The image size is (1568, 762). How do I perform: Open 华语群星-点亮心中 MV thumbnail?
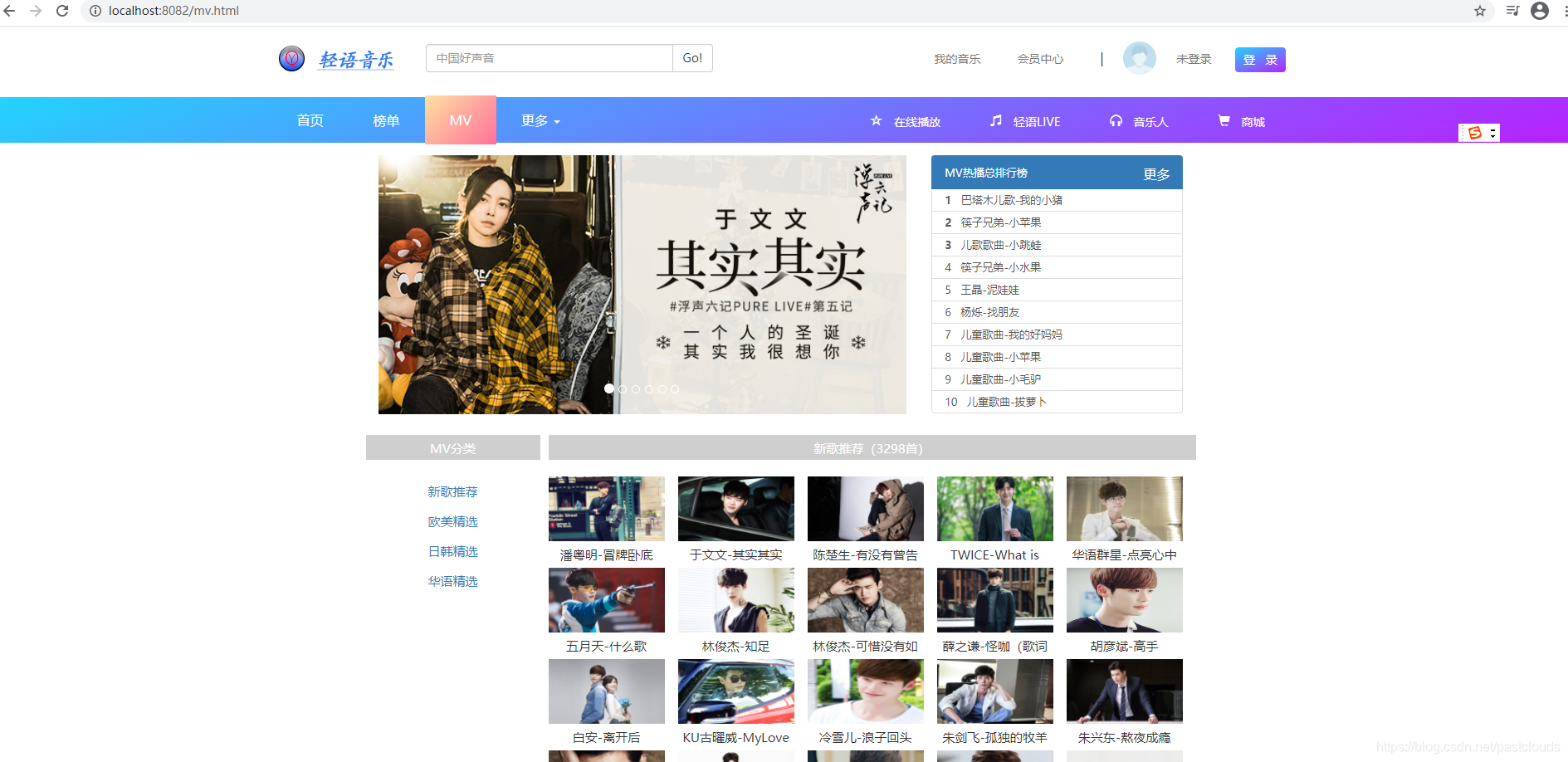(x=1125, y=509)
